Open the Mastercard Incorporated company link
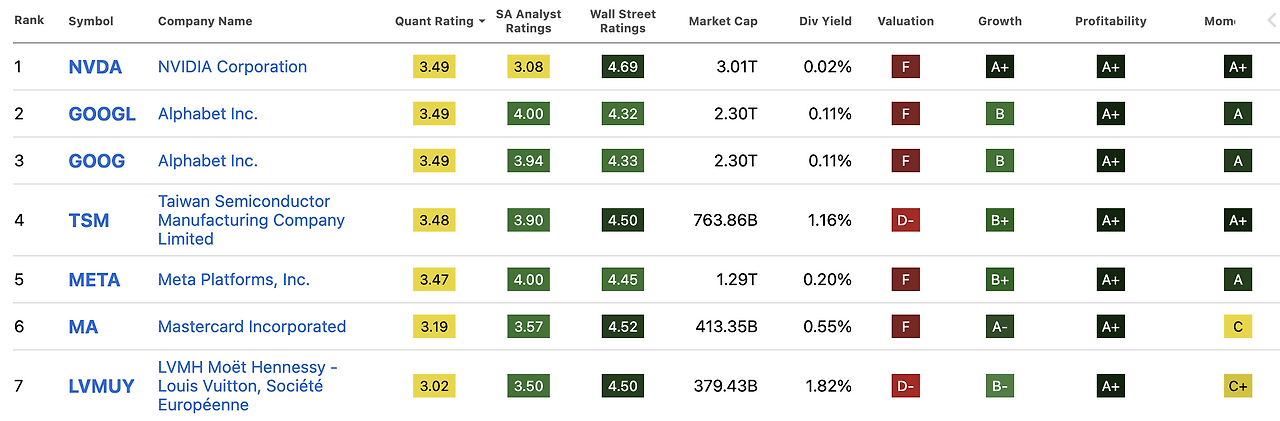1280x421 pixels. [x=252, y=326]
